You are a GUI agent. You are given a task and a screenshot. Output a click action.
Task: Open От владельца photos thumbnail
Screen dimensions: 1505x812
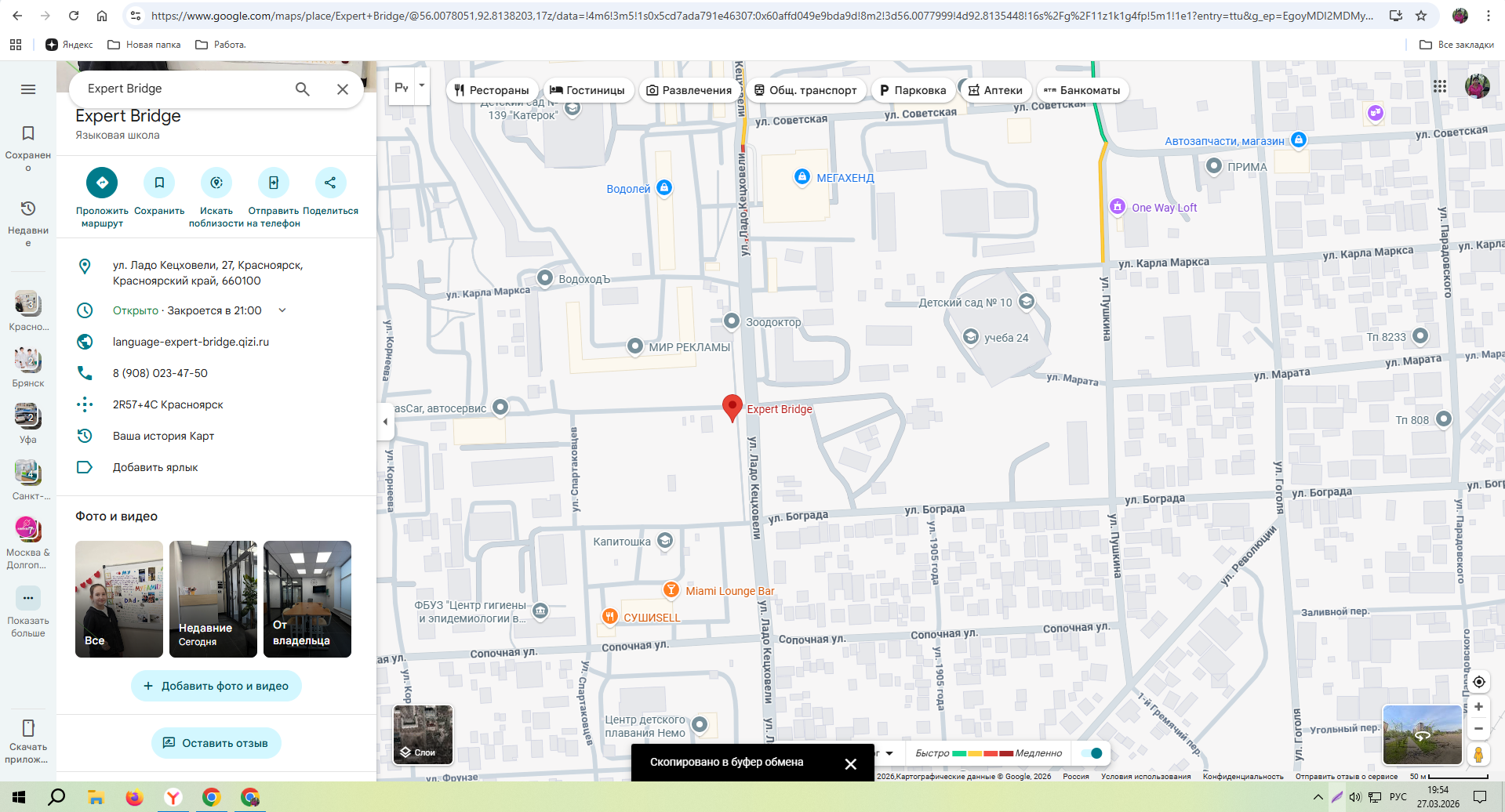[307, 599]
